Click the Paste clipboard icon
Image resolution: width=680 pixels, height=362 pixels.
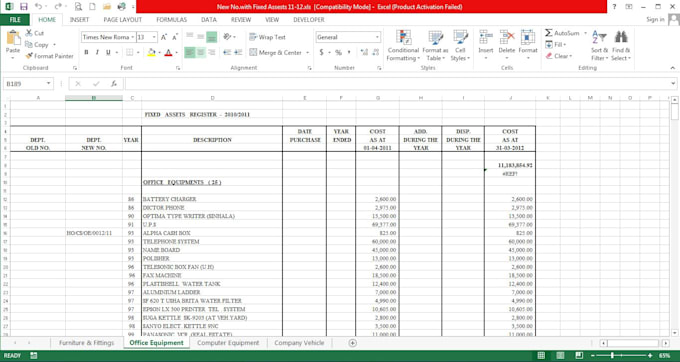[x=13, y=38]
